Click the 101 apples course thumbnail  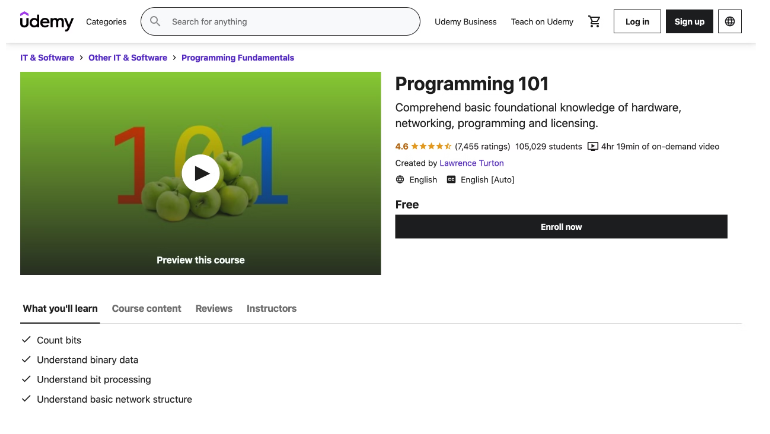click(x=200, y=173)
